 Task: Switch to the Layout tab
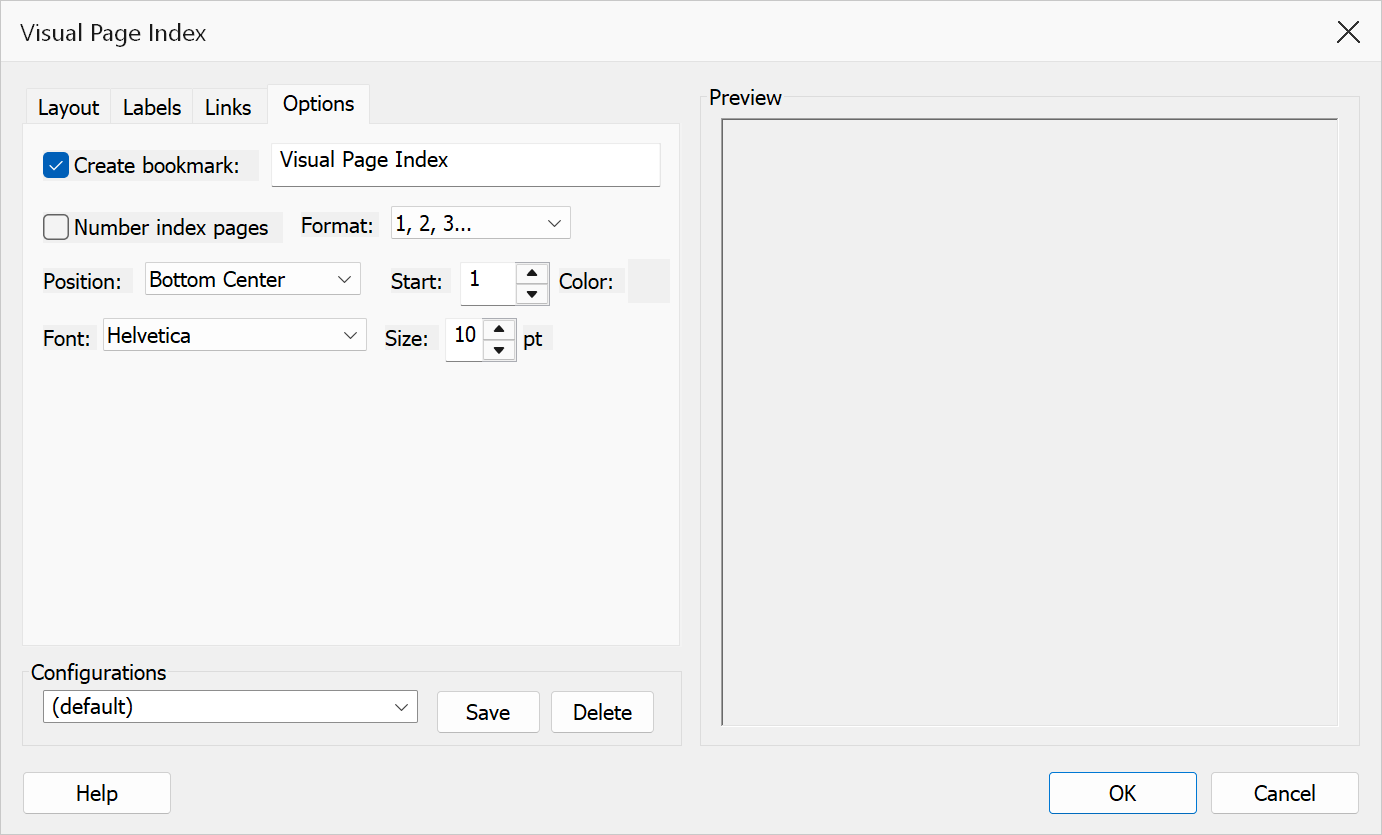(69, 107)
